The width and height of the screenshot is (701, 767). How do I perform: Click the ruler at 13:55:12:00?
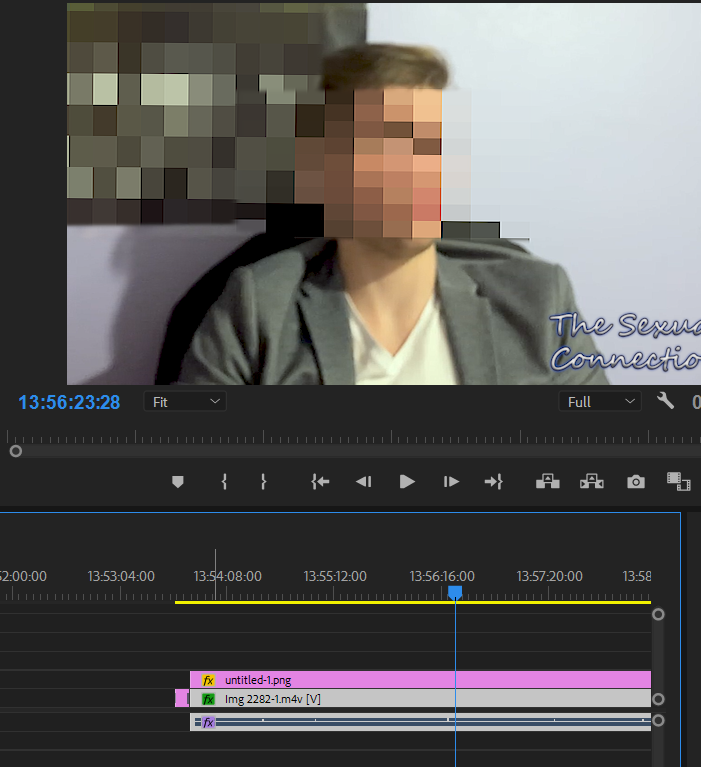(335, 576)
